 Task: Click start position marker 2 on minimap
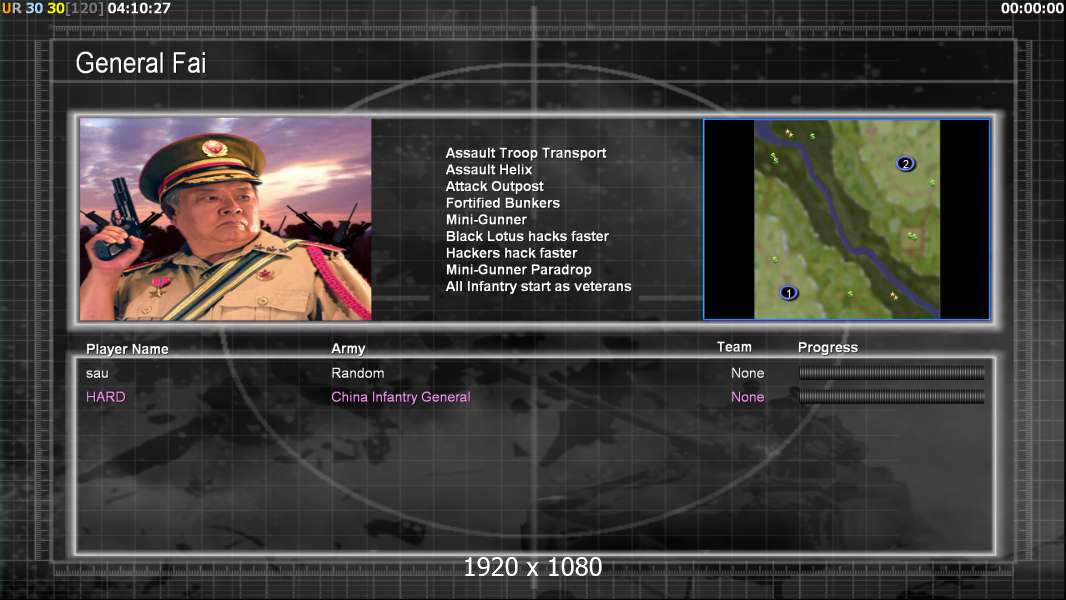[x=905, y=164]
